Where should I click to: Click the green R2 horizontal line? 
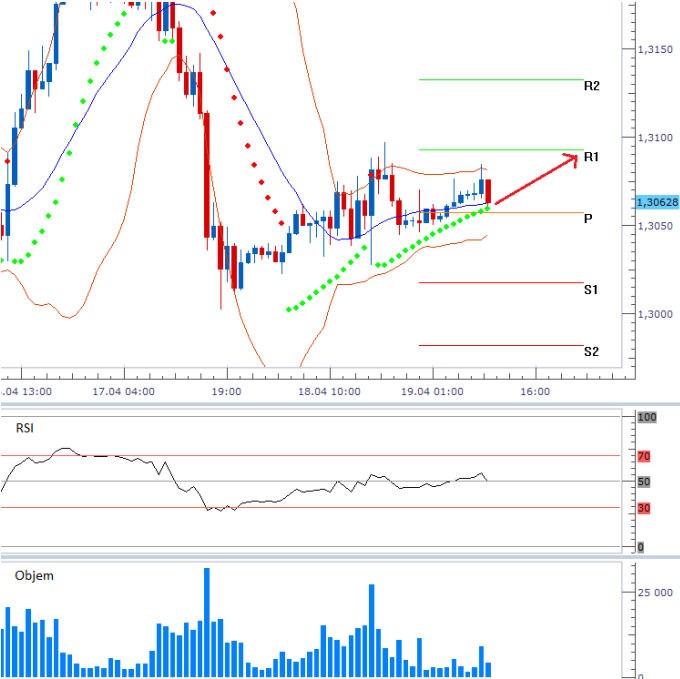501,79
